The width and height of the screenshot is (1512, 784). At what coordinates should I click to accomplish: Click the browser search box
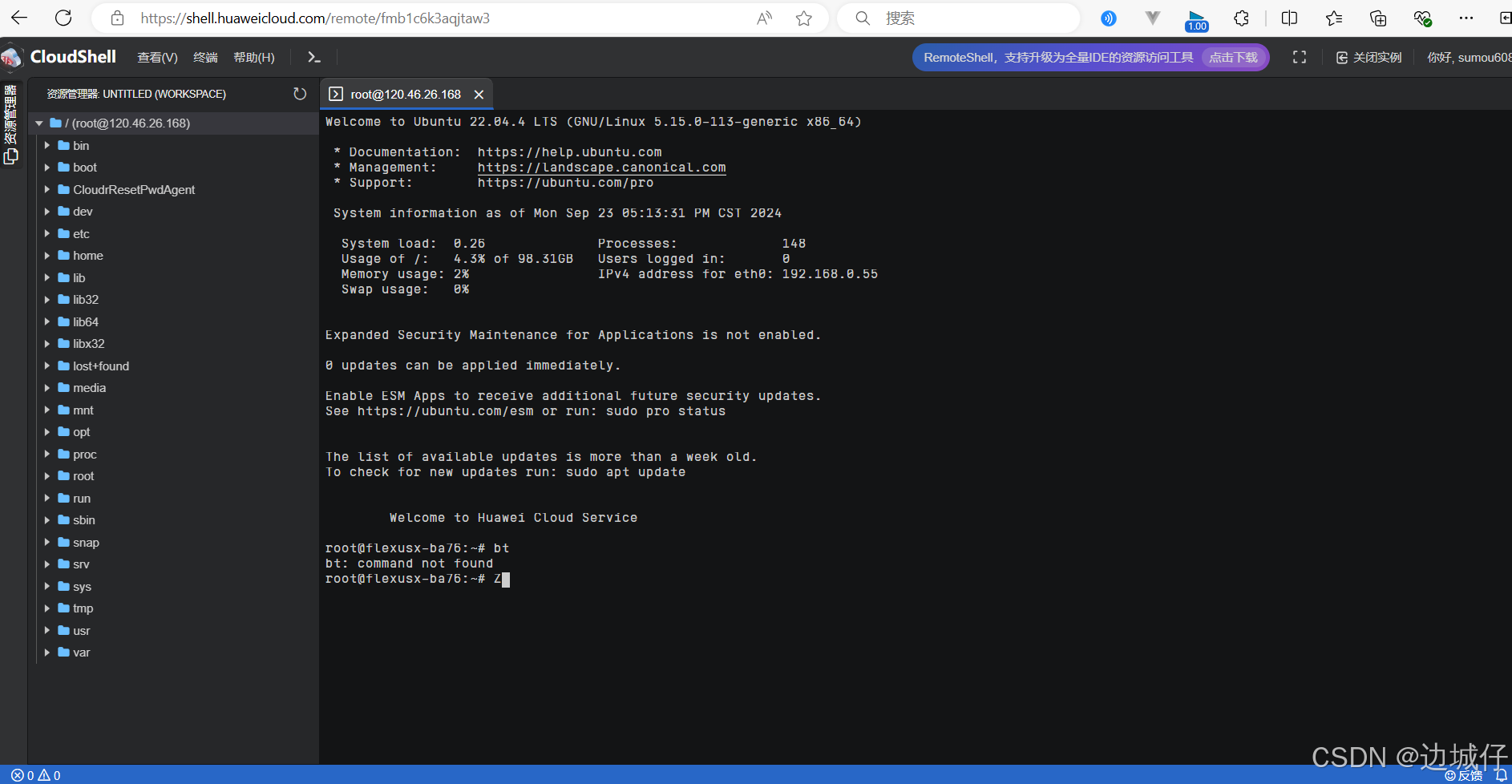[x=959, y=18]
